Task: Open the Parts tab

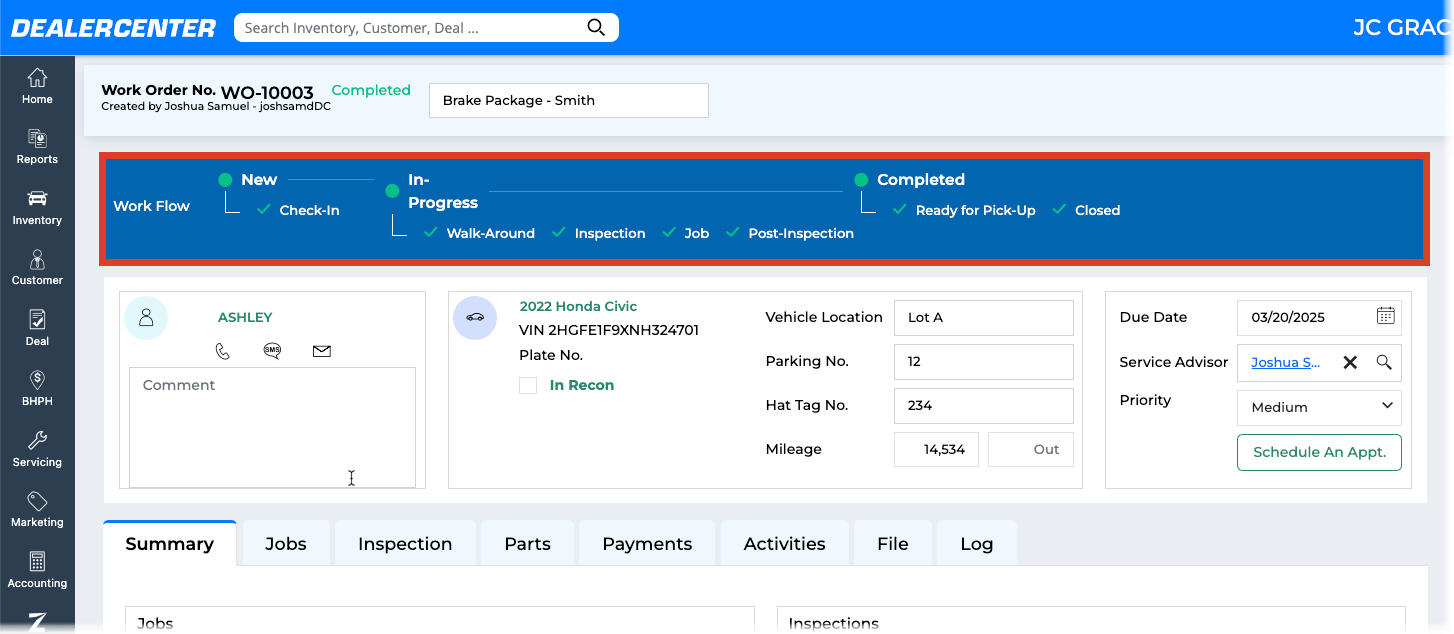Action: [527, 544]
